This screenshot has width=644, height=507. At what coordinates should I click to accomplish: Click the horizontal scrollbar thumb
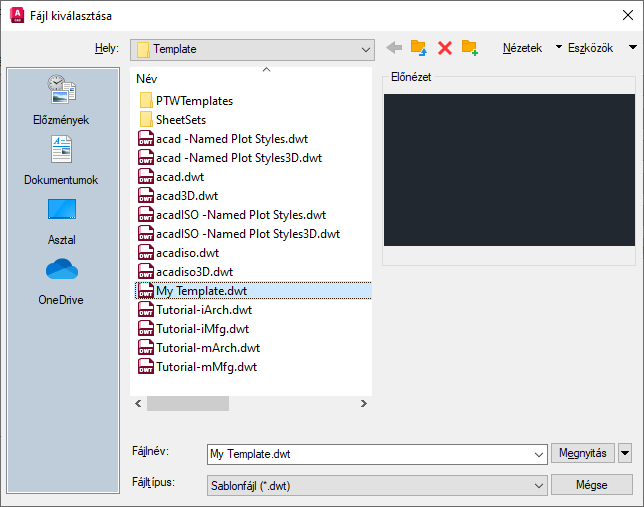pos(188,403)
